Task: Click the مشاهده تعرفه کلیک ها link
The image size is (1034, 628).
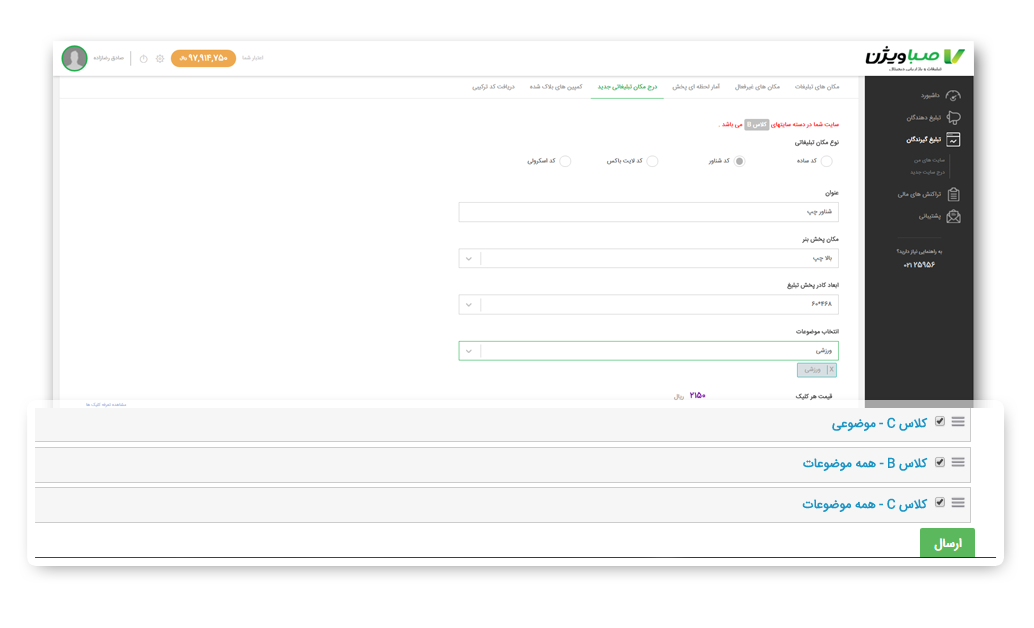Action: coord(106,404)
